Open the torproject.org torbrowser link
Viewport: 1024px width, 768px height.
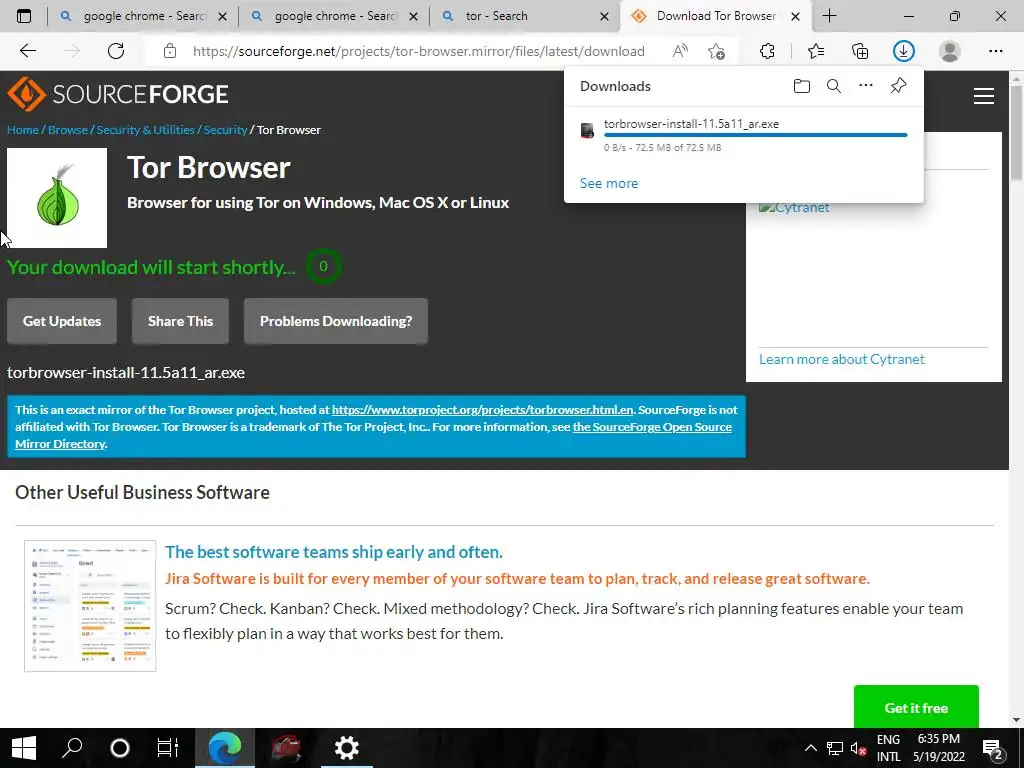click(x=483, y=410)
